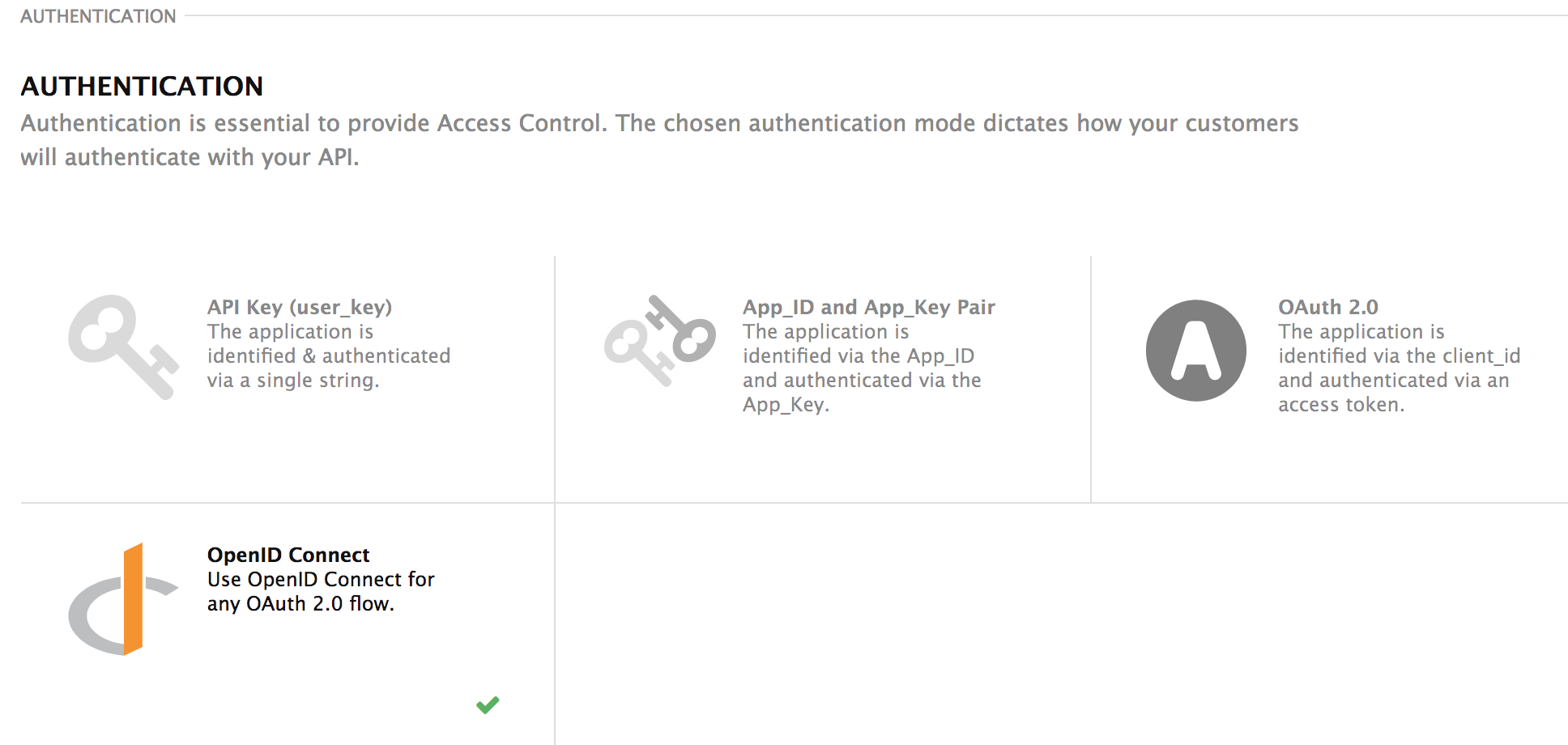Click the small AUTHENTICATION section legend at top
The height and width of the screenshot is (745, 1568).
click(98, 16)
